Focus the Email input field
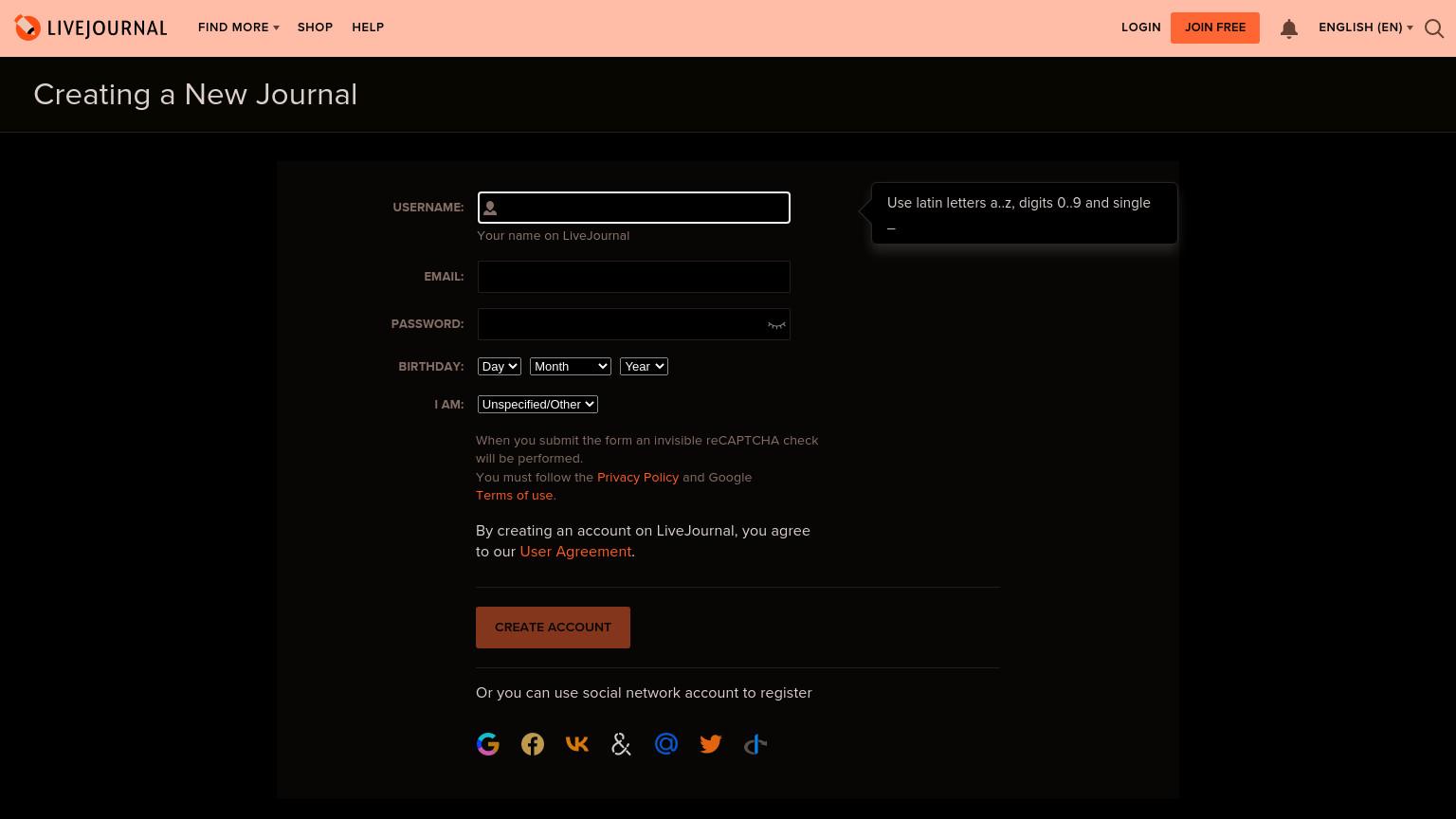 (634, 277)
